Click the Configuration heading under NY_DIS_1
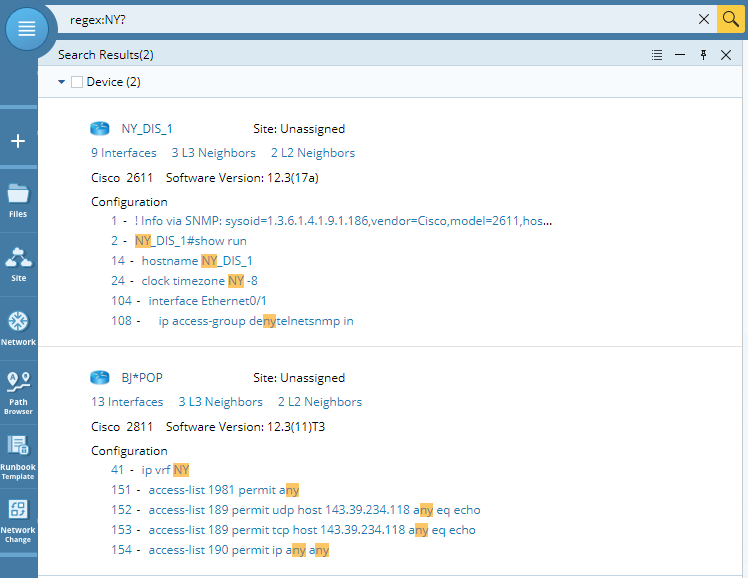Image resolution: width=748 pixels, height=578 pixels. pos(129,202)
